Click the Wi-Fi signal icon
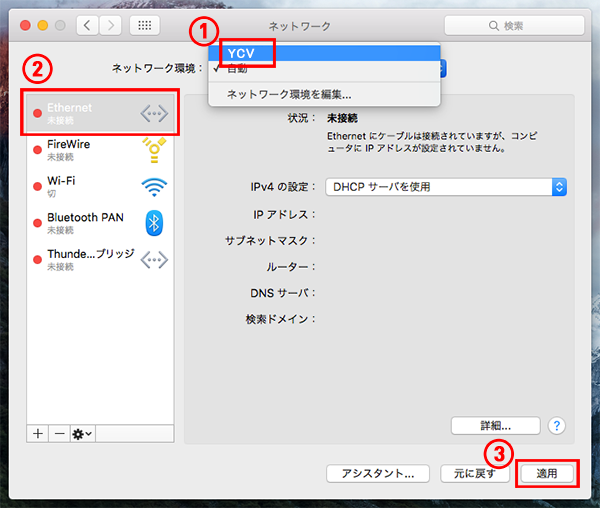This screenshot has width=600, height=508. coord(154,187)
